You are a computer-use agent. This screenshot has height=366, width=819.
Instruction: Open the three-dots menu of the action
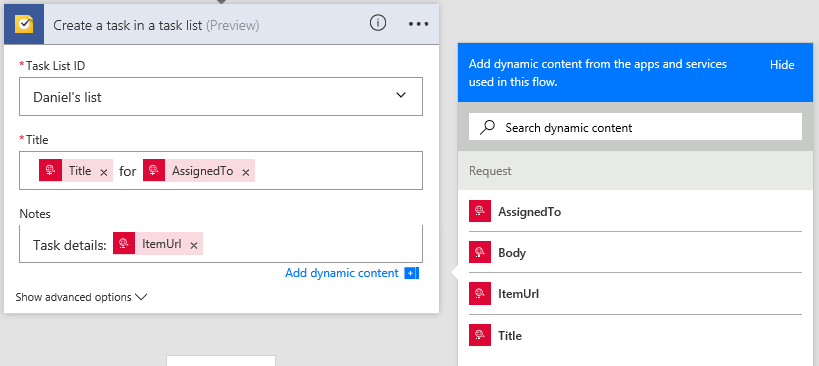coord(418,24)
